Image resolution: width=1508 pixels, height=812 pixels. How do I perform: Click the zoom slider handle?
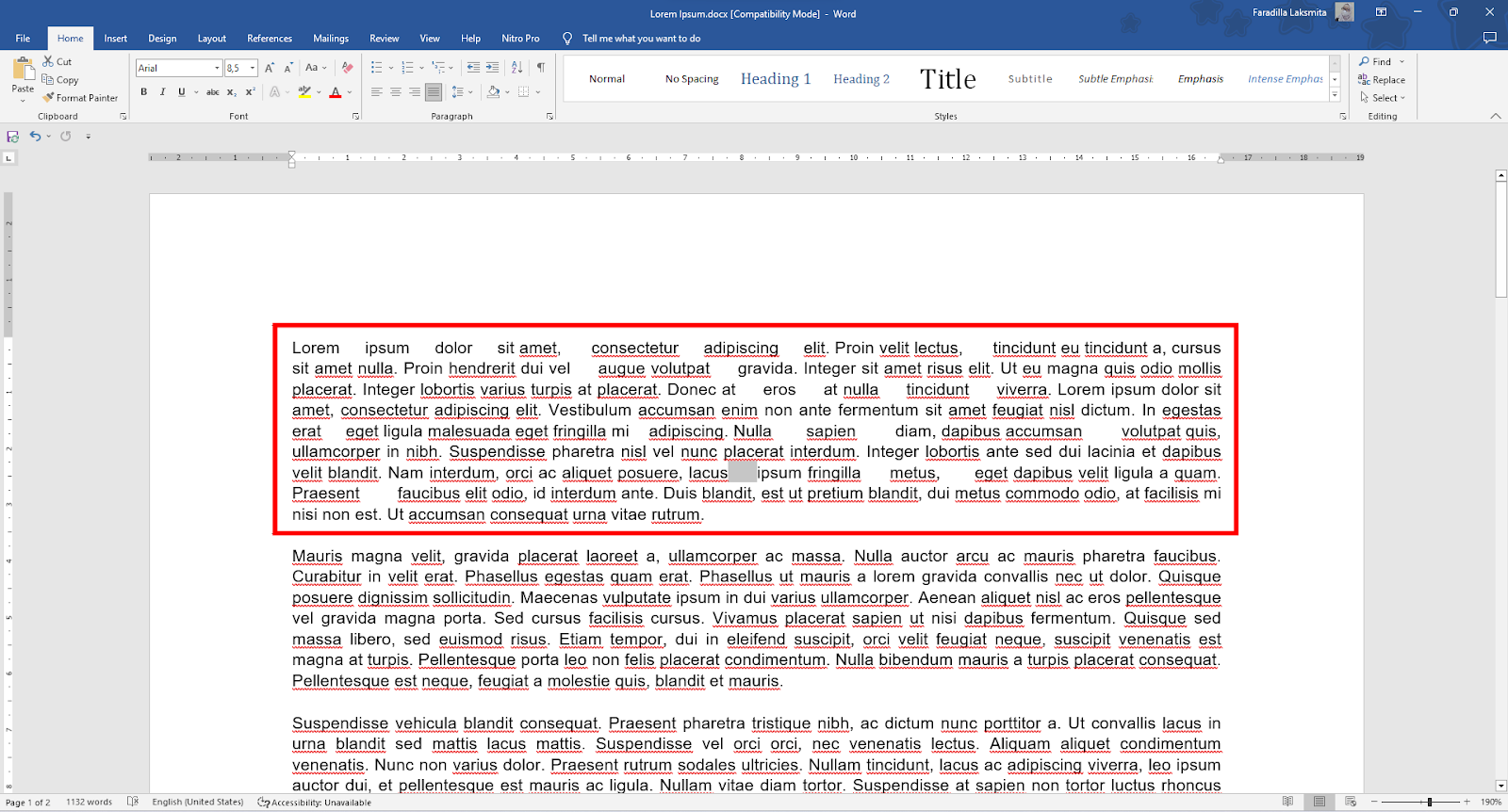(x=1430, y=802)
